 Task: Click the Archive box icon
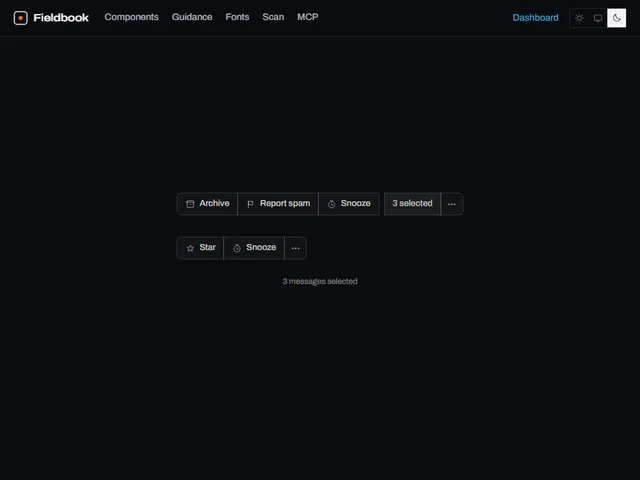[x=190, y=204]
